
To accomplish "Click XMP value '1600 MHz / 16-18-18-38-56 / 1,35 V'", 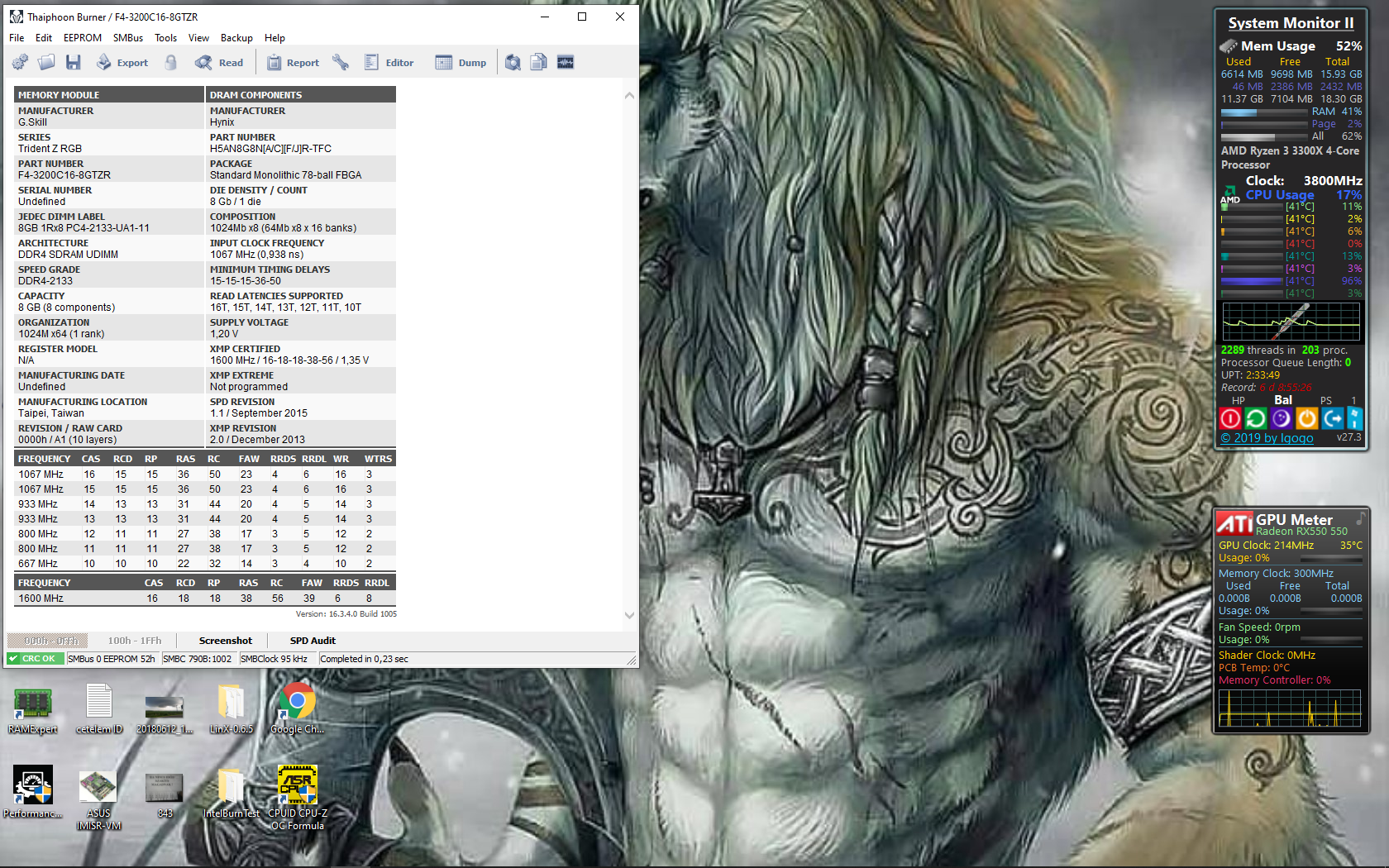I will (289, 360).
